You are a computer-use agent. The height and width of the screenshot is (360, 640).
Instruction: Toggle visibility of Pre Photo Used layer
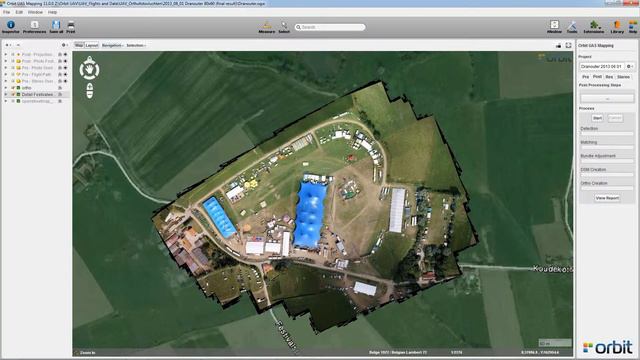(x=13, y=68)
